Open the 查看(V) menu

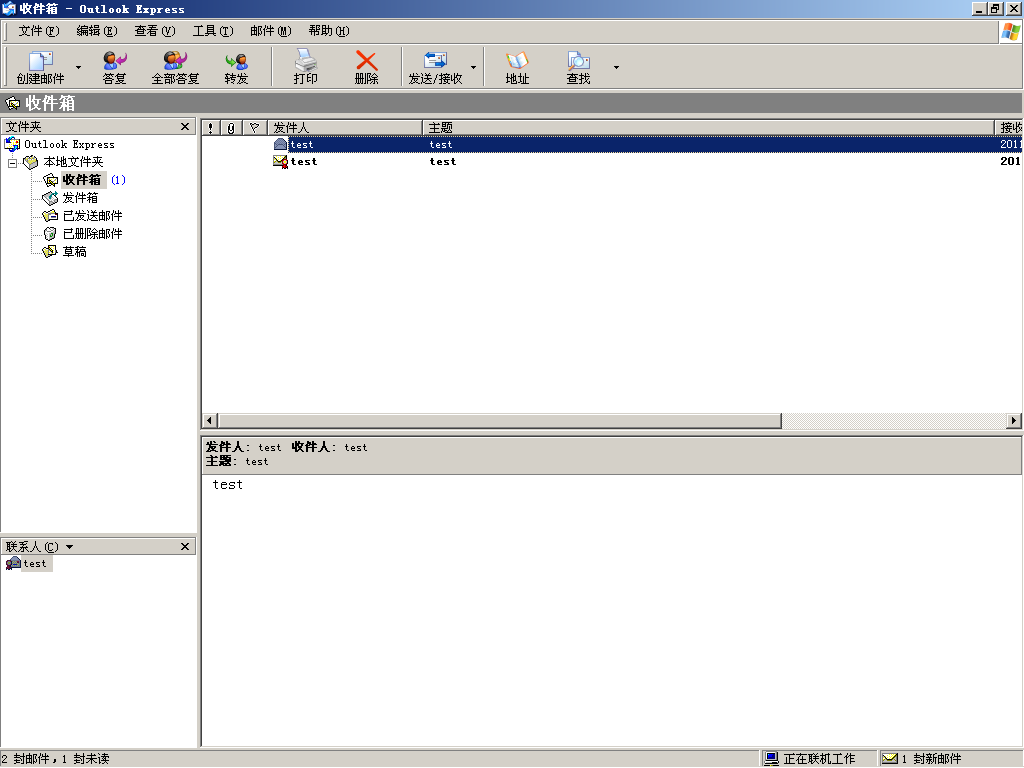point(155,31)
